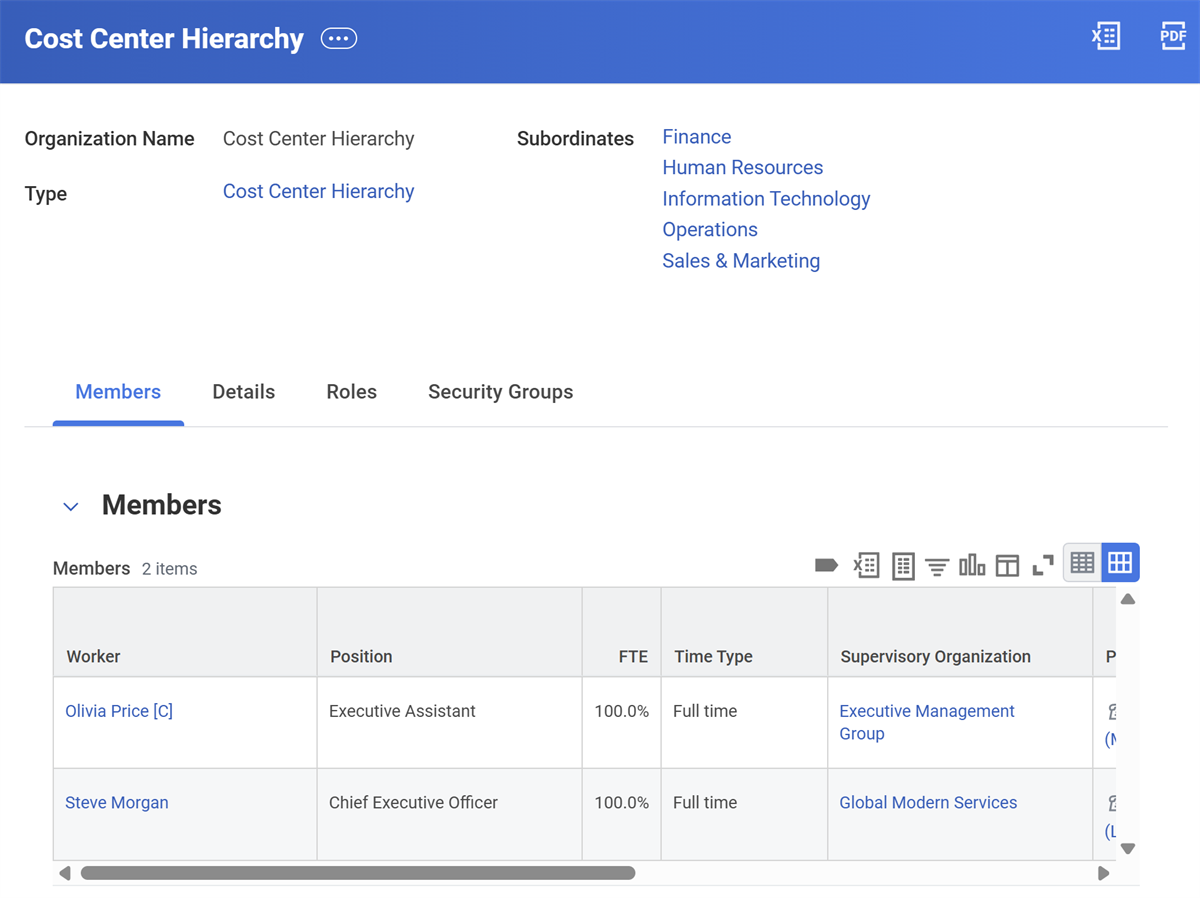Open the Finance subordinate link
The width and height of the screenshot is (1200, 898).
point(697,137)
